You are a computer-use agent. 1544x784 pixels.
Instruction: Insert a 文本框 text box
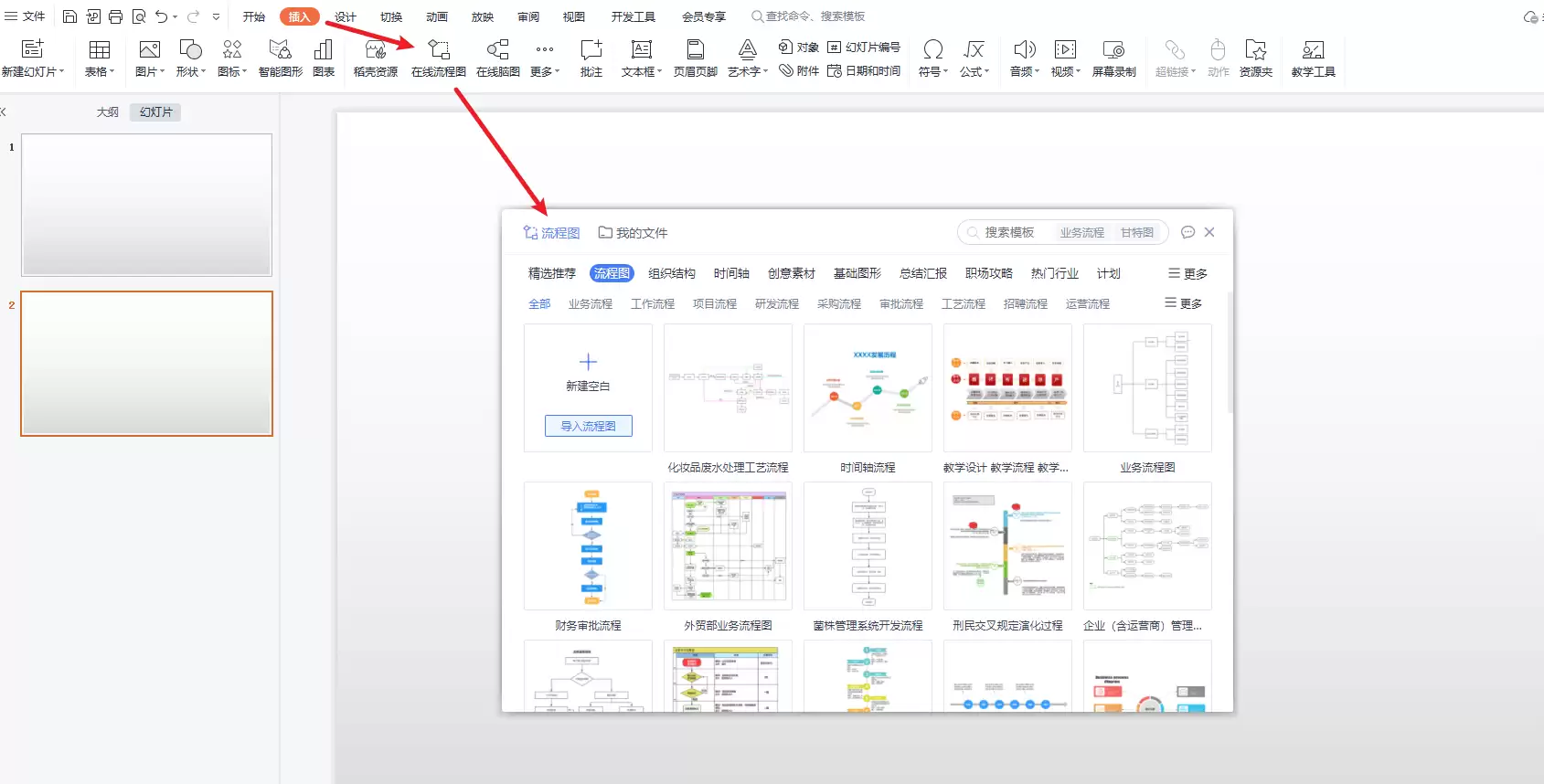click(x=642, y=58)
